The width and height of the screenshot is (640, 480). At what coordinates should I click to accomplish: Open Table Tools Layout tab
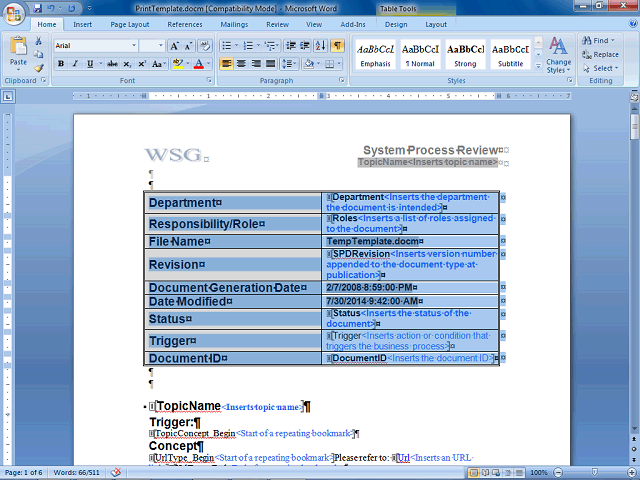pyautogui.click(x=436, y=24)
